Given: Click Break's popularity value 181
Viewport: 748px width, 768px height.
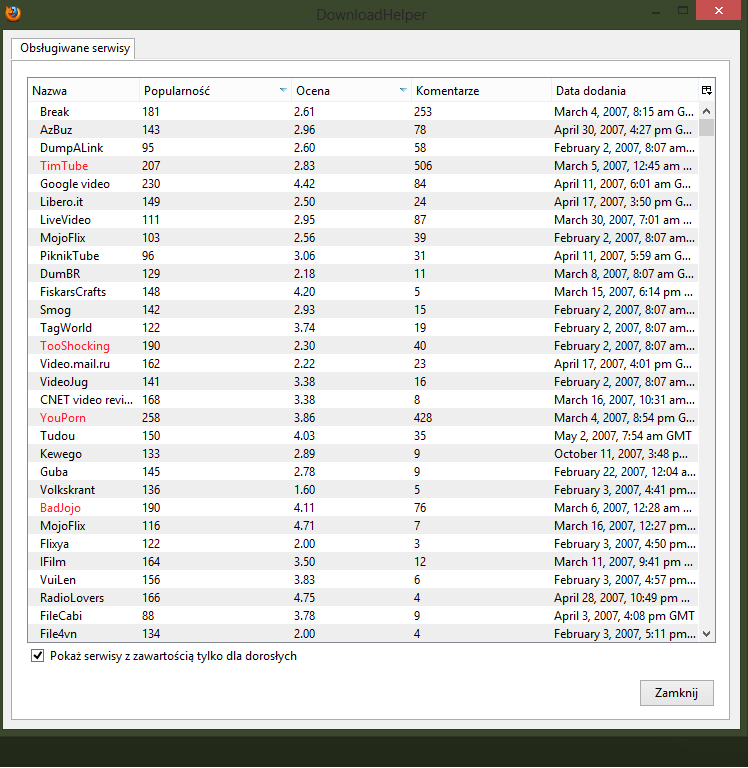Looking at the screenshot, I should (x=151, y=112).
